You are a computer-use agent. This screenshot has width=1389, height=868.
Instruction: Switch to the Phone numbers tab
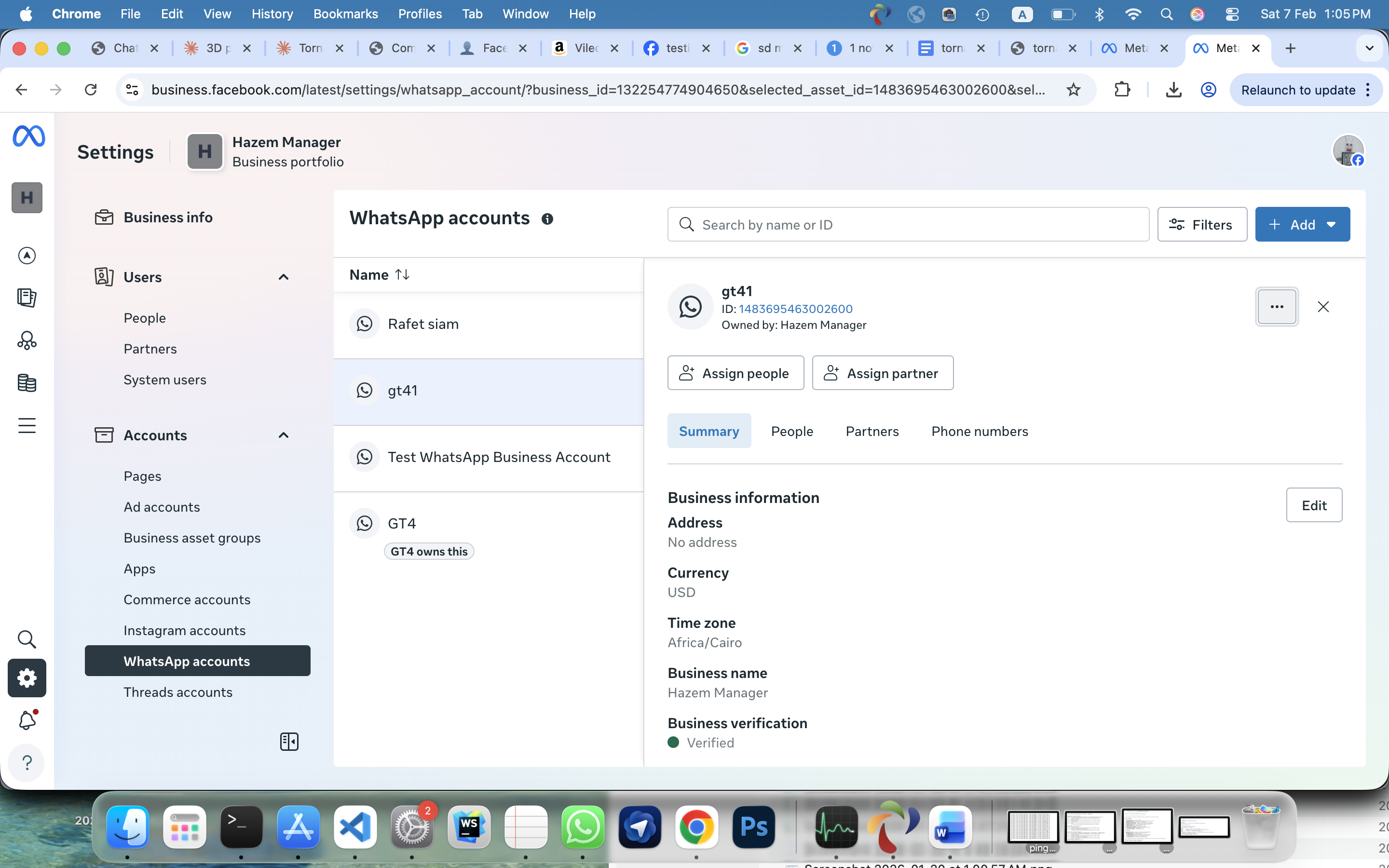point(979,431)
